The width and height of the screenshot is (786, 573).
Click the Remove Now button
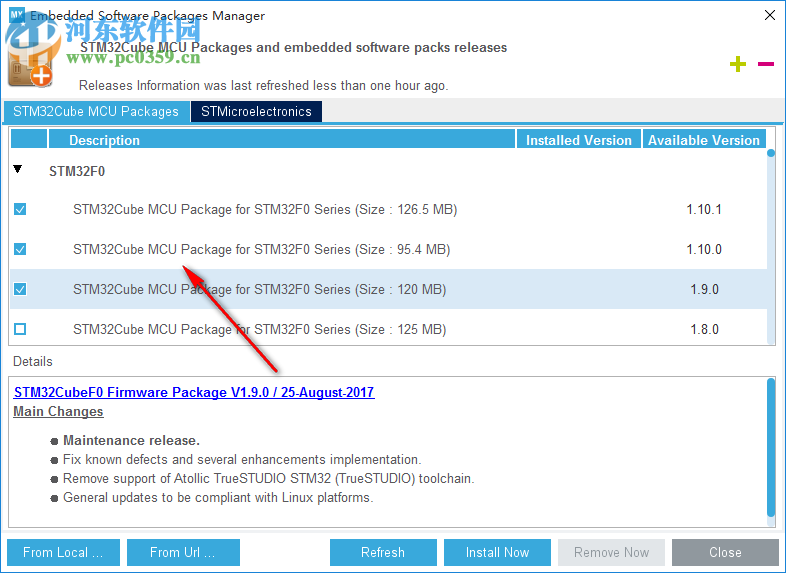611,552
